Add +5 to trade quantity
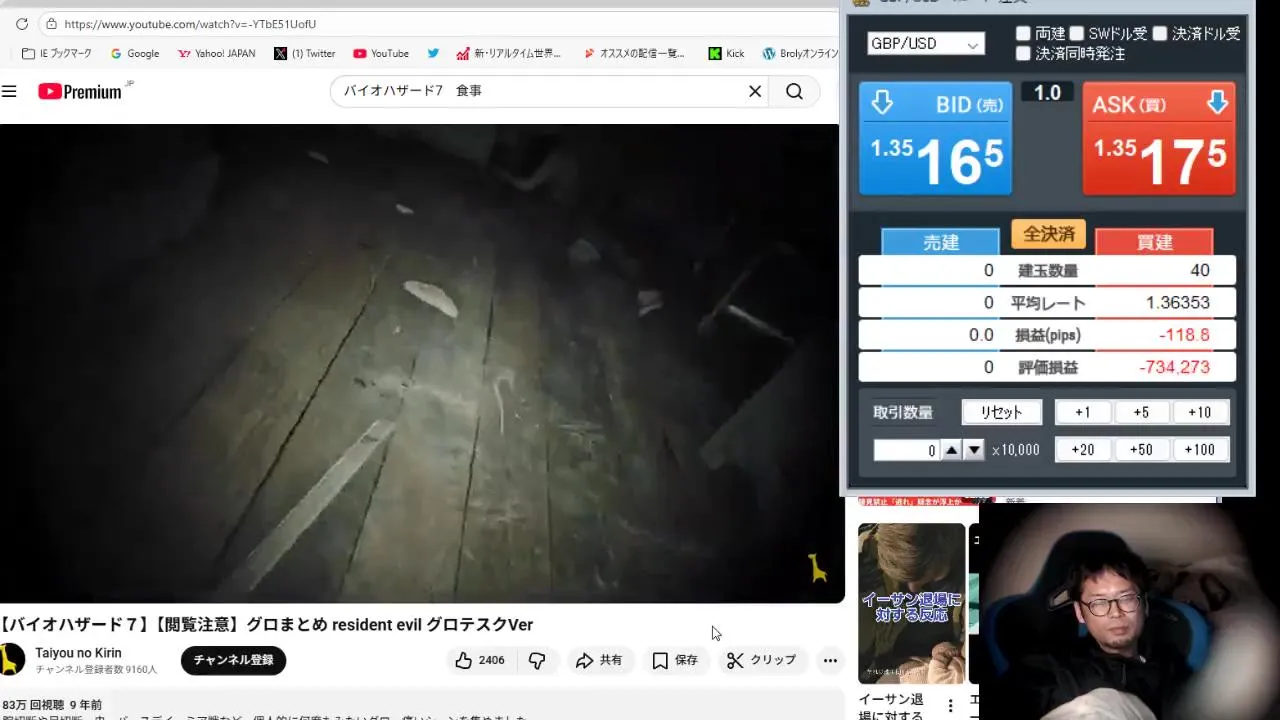 tap(1141, 412)
